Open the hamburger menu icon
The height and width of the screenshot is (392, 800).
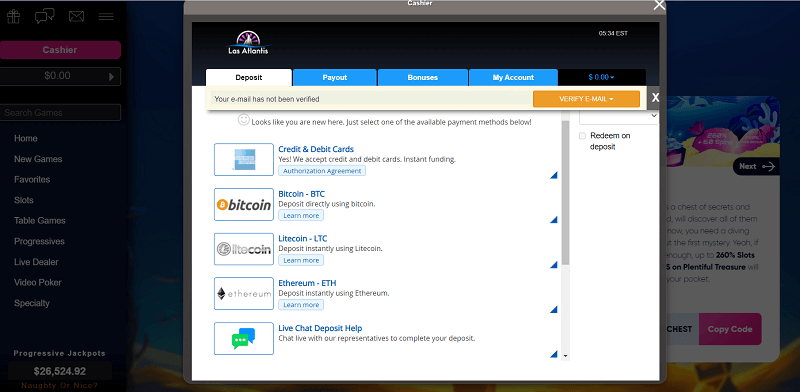click(x=106, y=17)
